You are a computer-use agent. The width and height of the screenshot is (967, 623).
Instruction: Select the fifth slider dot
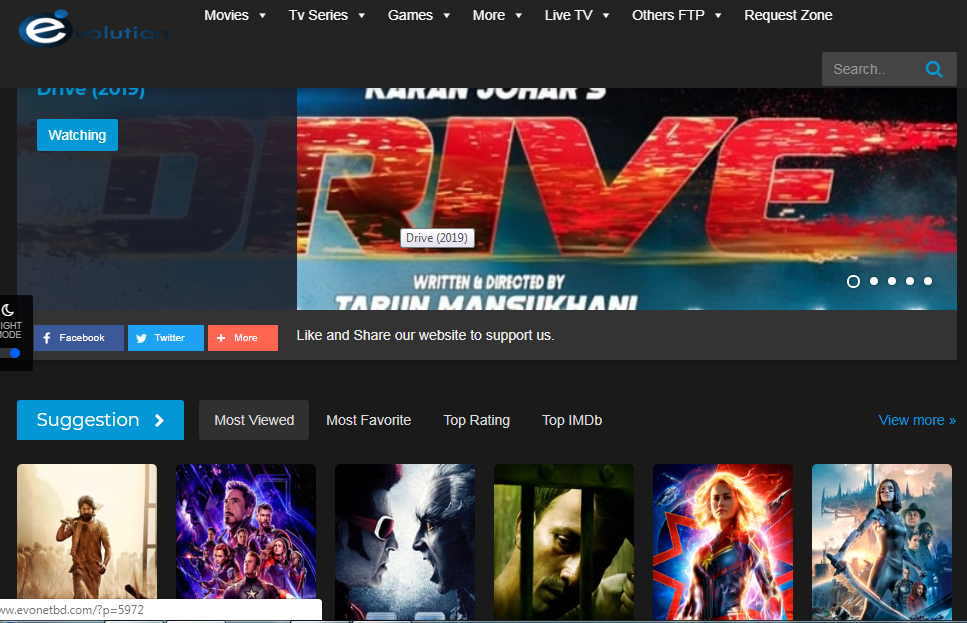pyautogui.click(x=928, y=281)
